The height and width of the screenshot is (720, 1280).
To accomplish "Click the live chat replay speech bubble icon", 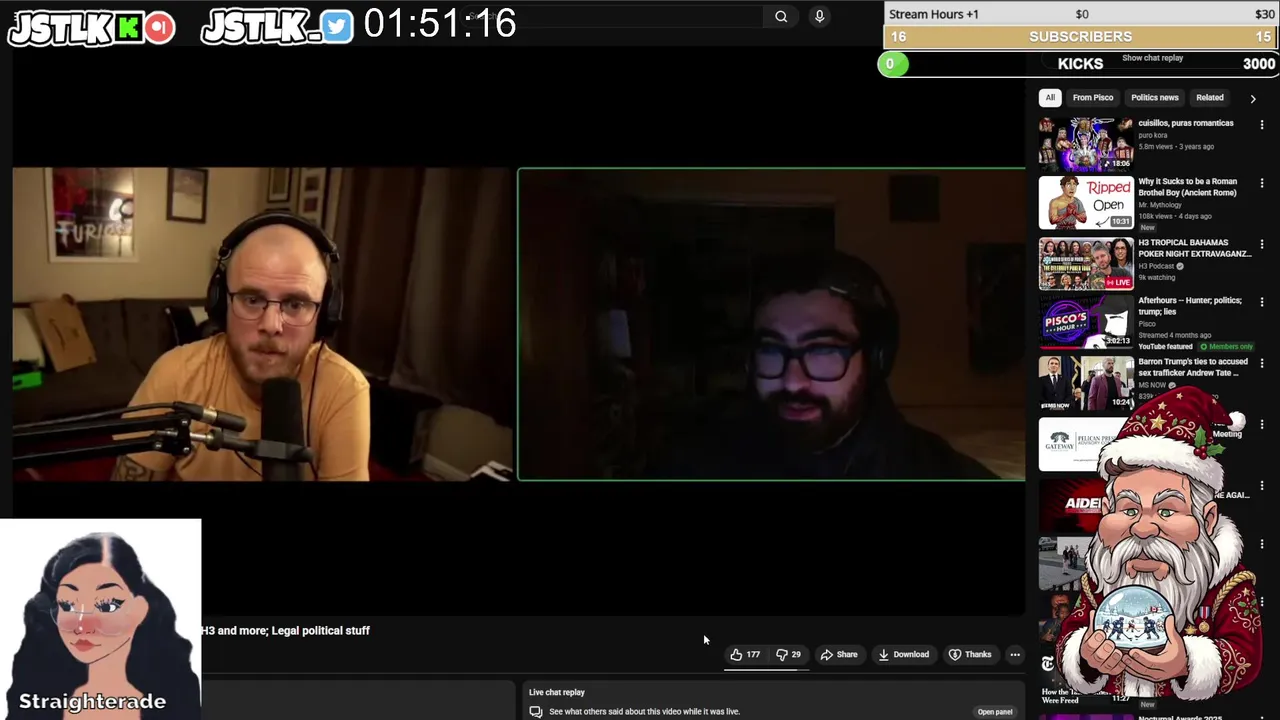I will (x=536, y=712).
